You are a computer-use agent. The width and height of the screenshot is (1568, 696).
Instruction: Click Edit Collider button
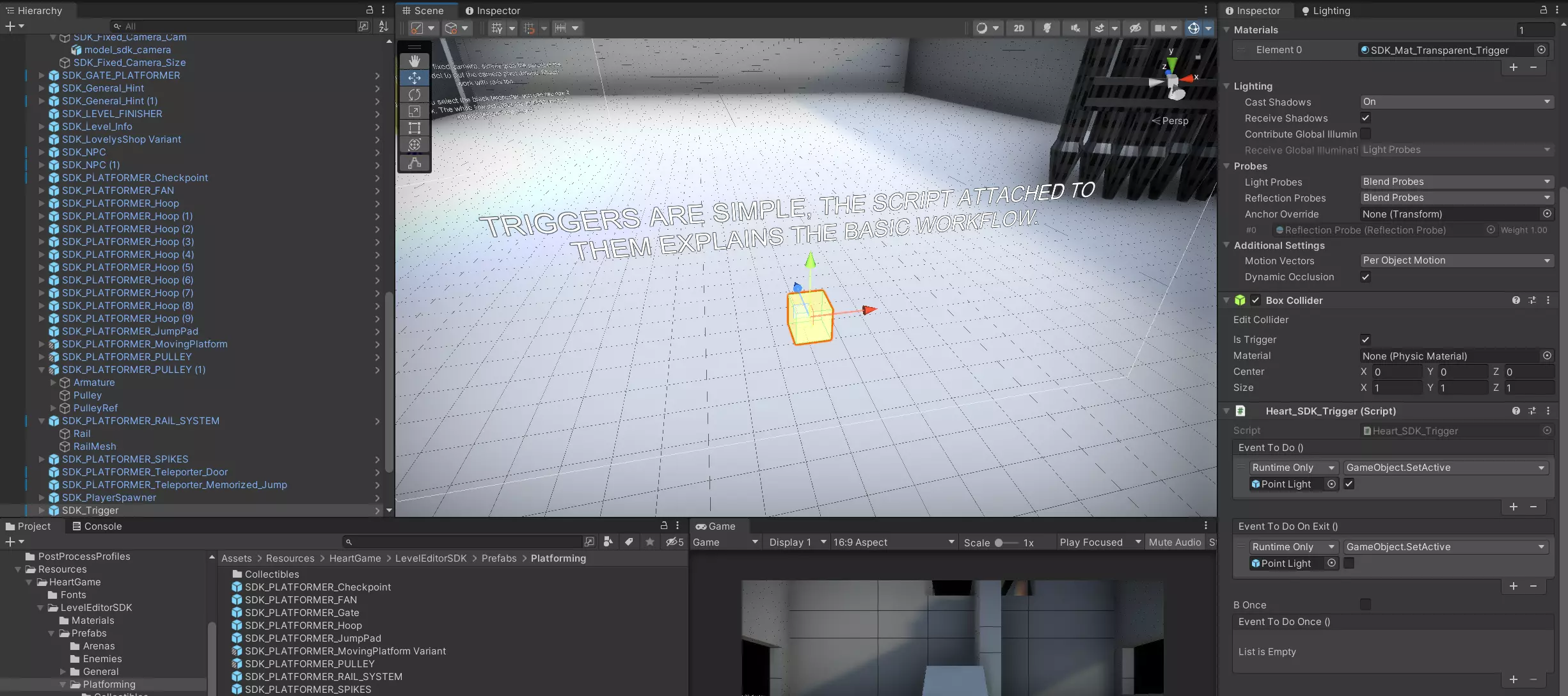coord(1260,320)
